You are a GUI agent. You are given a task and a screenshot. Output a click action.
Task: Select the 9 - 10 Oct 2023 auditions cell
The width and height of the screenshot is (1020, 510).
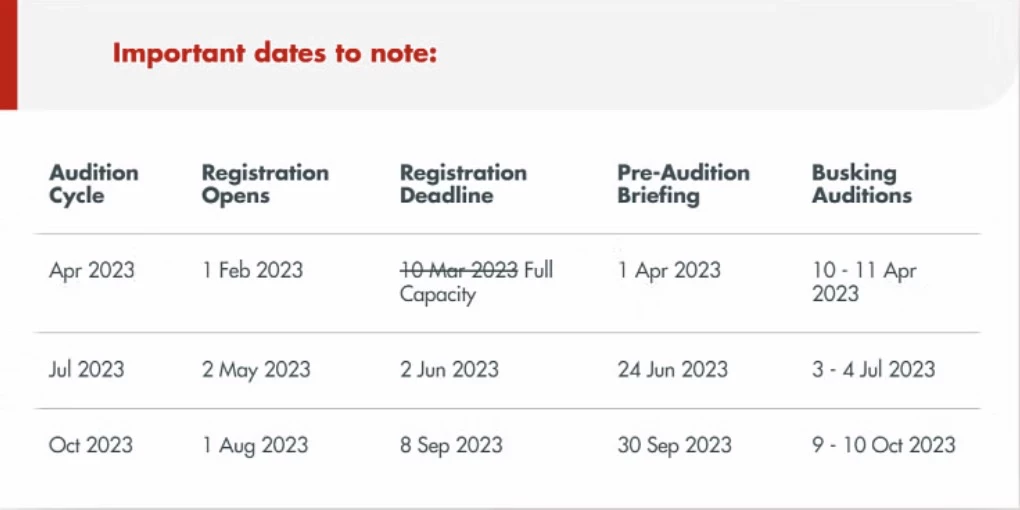pyautogui.click(x=883, y=445)
